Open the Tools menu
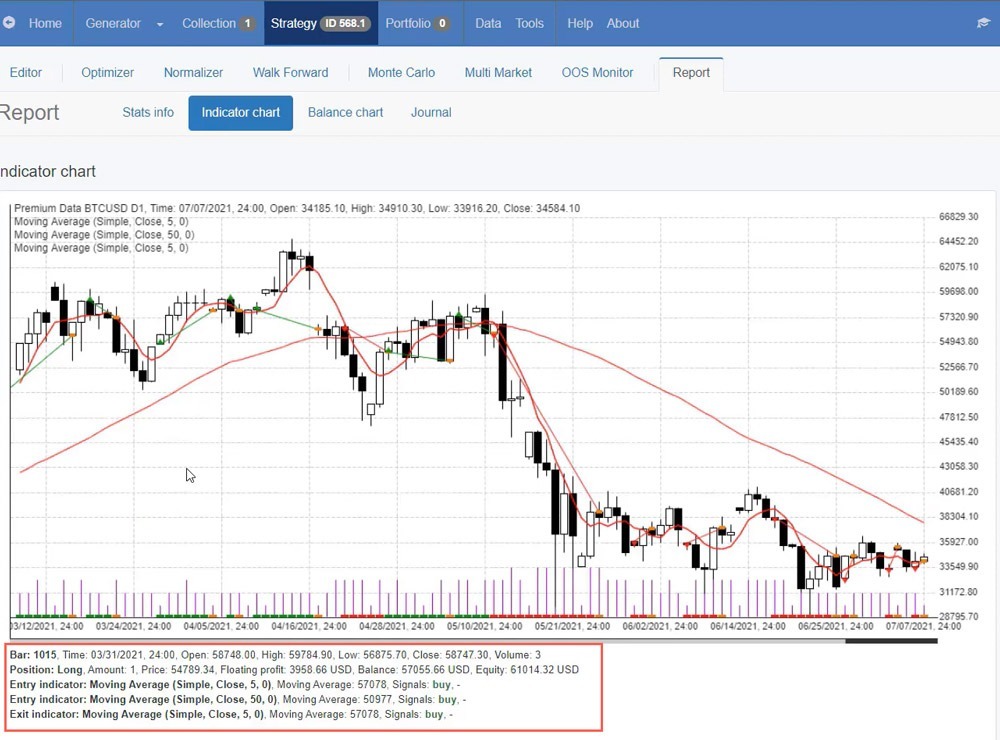The image size is (1000, 740). [x=530, y=23]
